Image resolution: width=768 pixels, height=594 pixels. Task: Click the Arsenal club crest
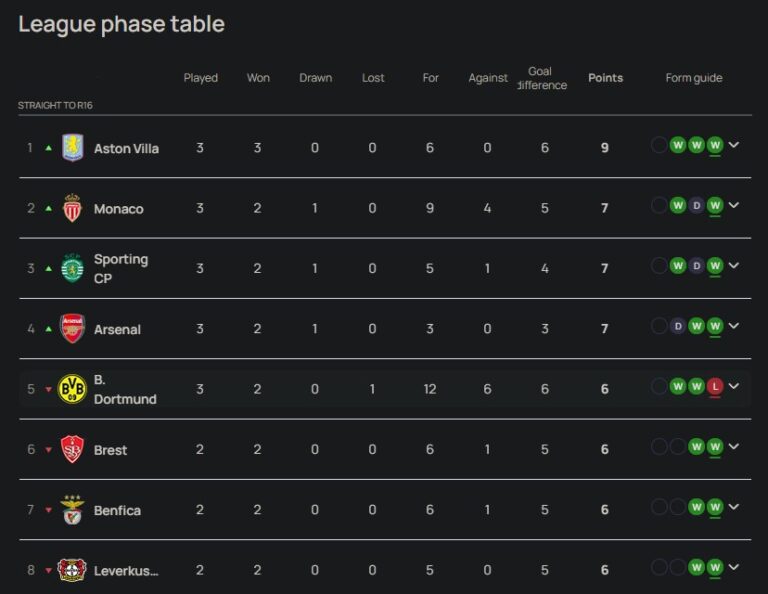[x=72, y=328]
